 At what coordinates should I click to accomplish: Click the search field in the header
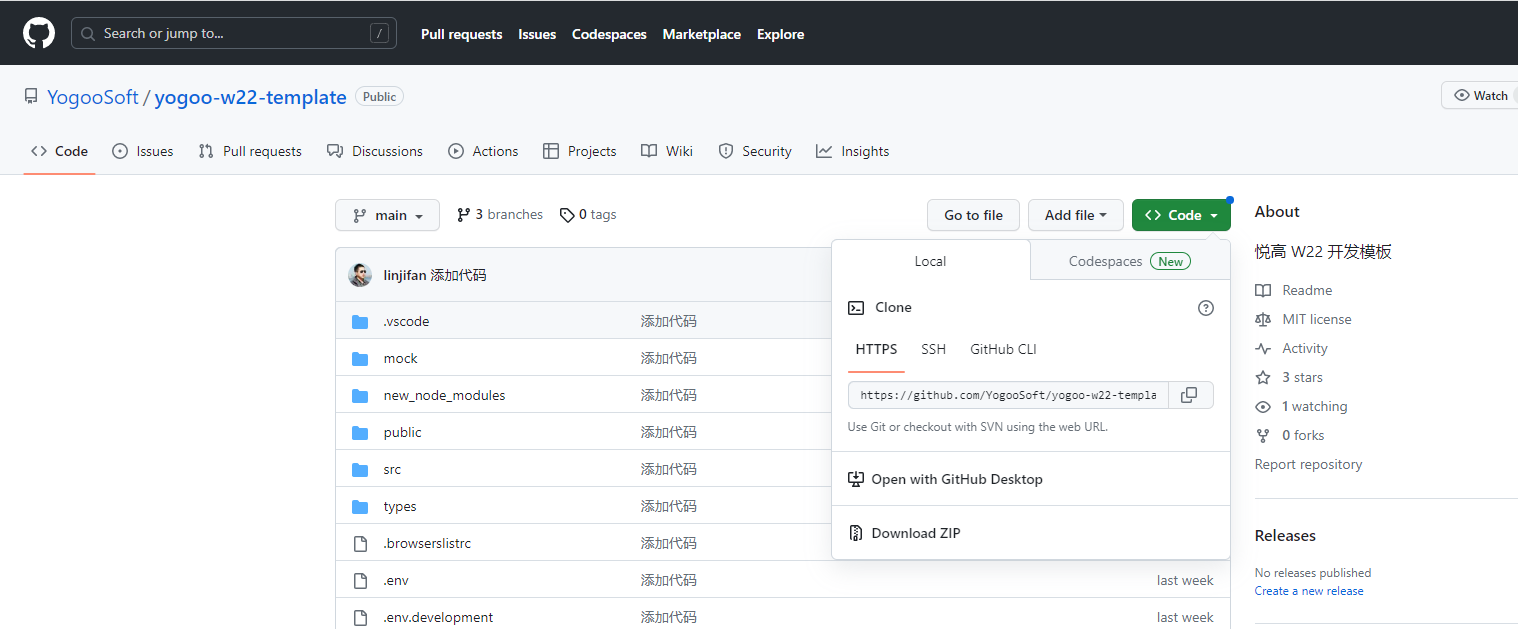click(x=233, y=32)
